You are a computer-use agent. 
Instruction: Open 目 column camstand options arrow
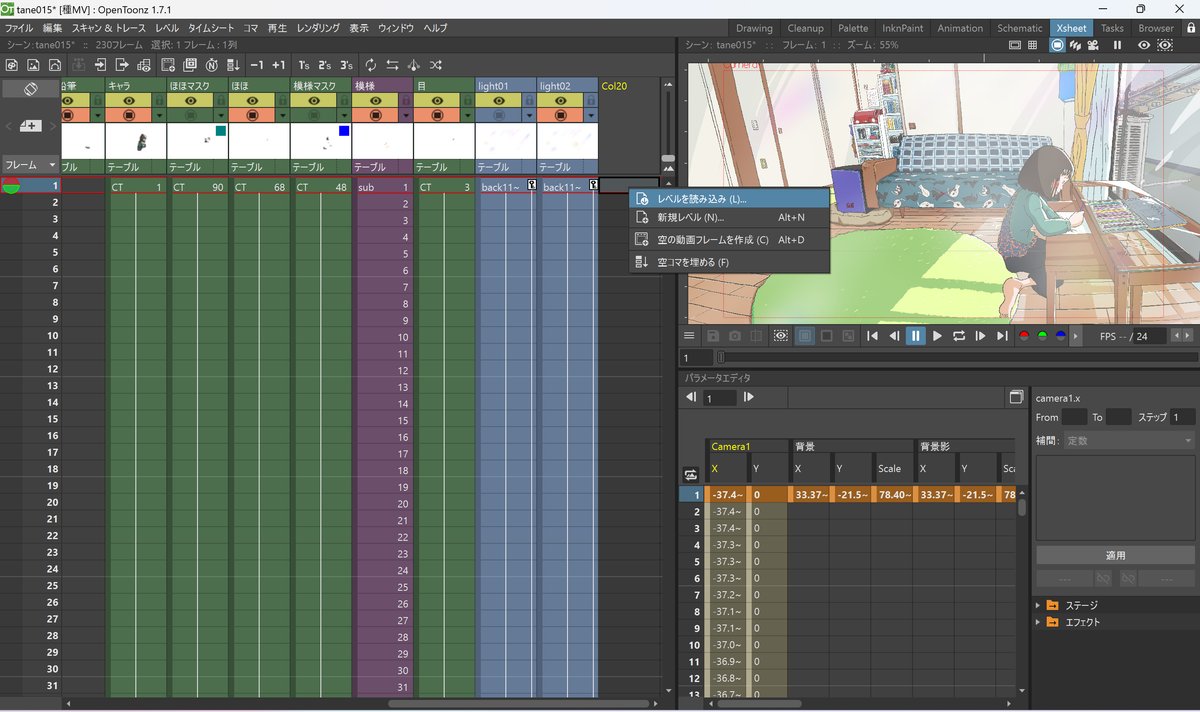(468, 115)
